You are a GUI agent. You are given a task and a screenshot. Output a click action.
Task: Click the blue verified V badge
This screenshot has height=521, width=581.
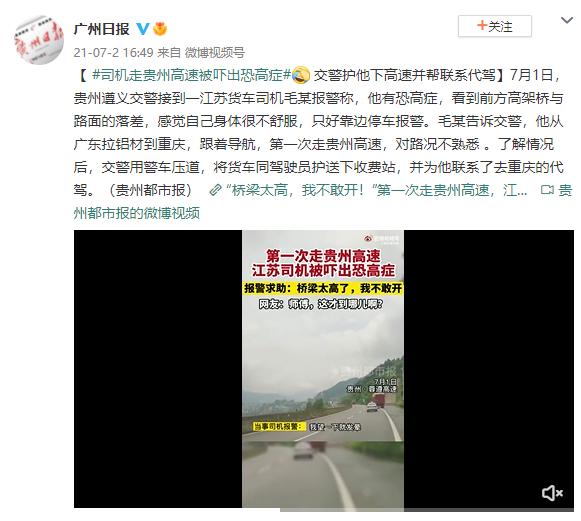(143, 29)
